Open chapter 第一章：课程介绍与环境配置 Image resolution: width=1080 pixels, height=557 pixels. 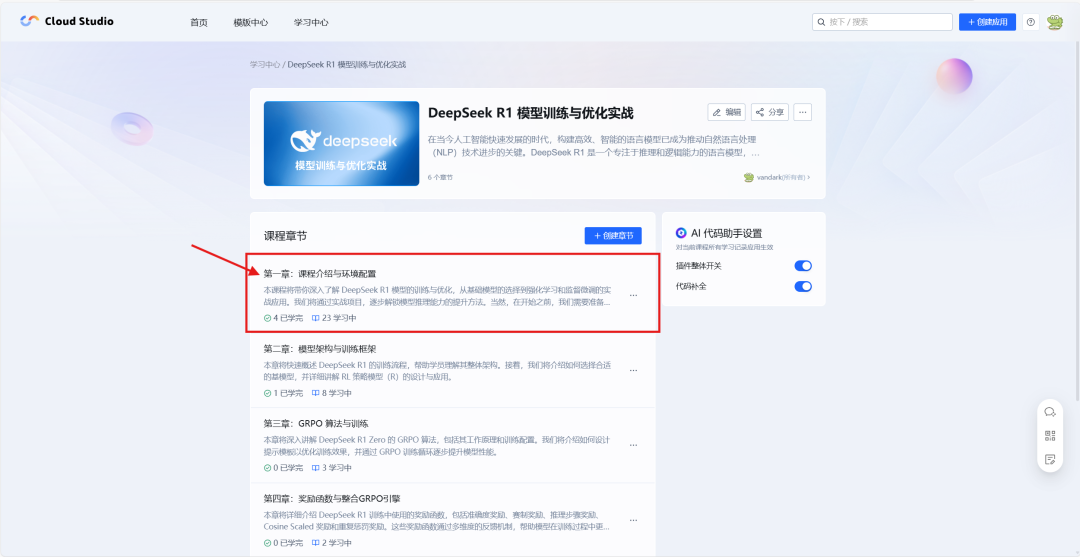(x=320, y=274)
